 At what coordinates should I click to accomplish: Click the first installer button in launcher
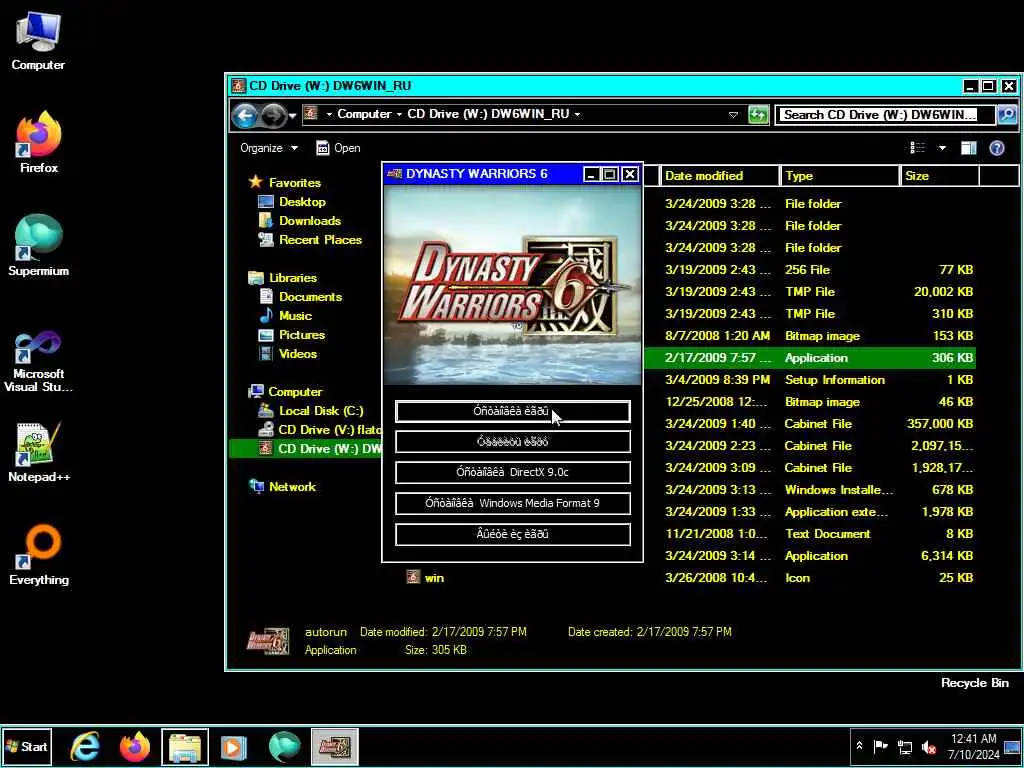513,411
